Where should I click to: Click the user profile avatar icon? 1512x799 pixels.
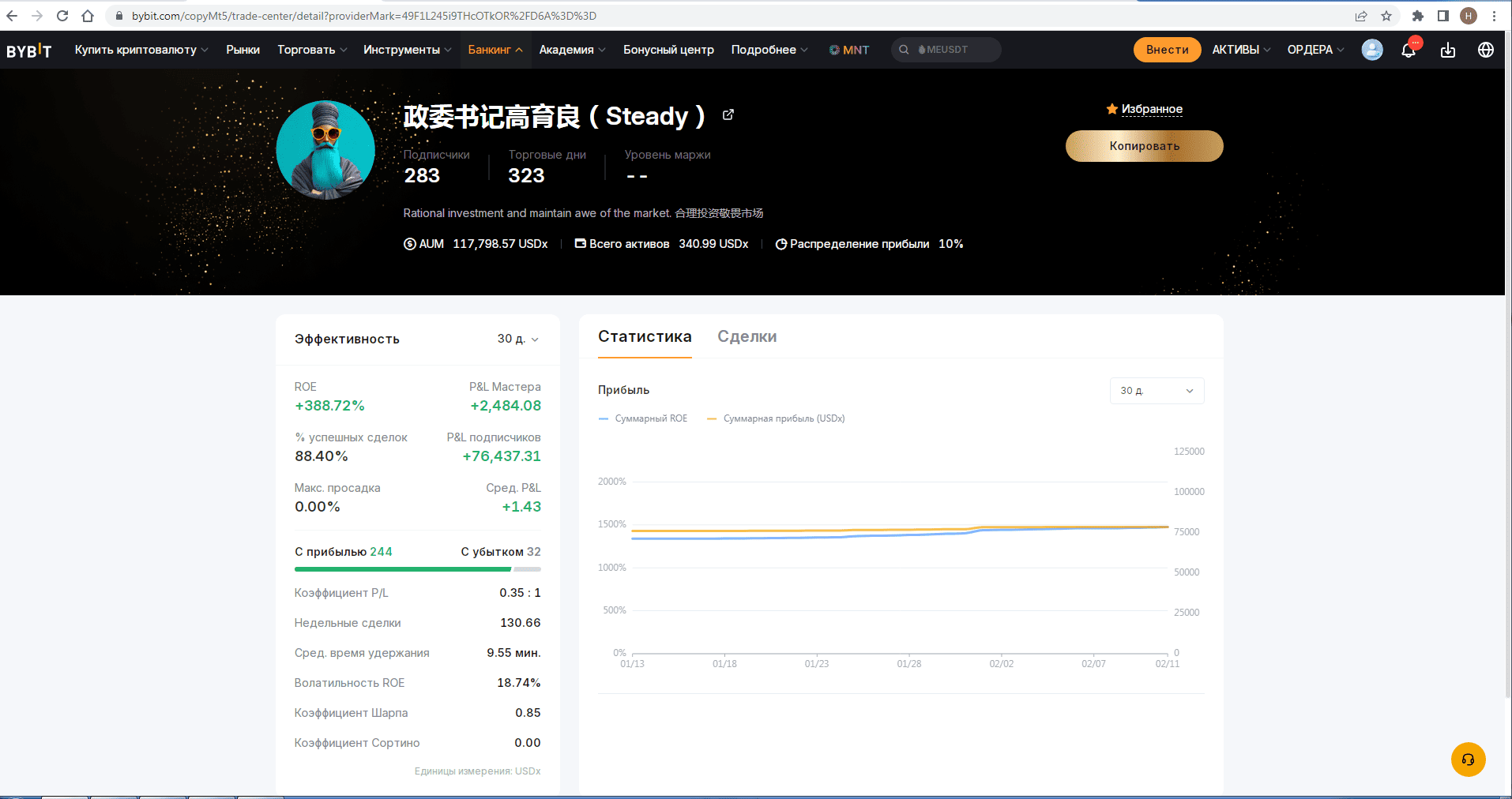coord(1372,50)
